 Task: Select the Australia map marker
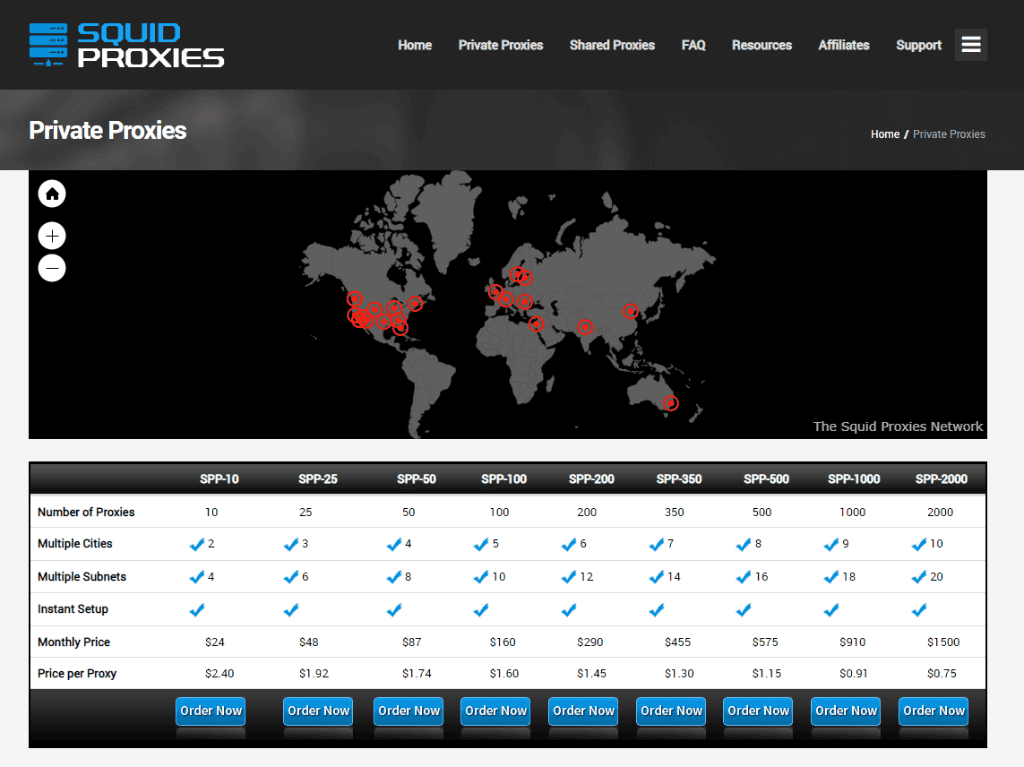671,403
